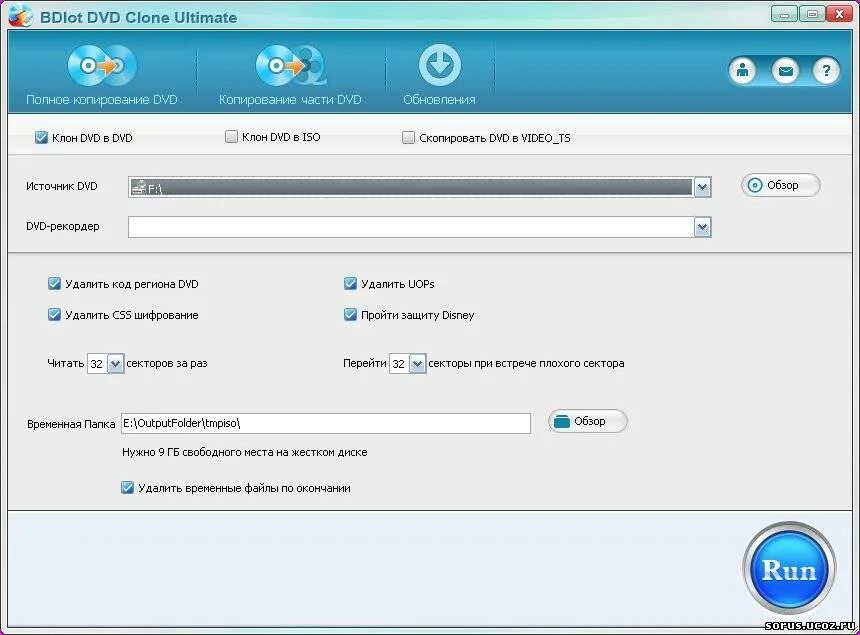Open the Перейти sectors count dropdown
The width and height of the screenshot is (860, 635).
coord(417,364)
